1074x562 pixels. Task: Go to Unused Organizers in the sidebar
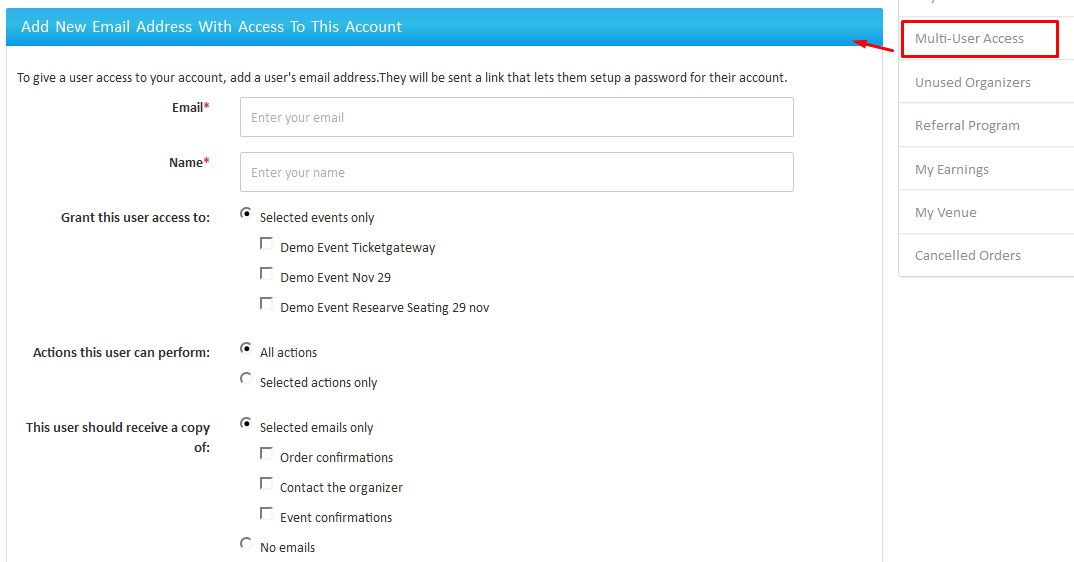tap(972, 82)
